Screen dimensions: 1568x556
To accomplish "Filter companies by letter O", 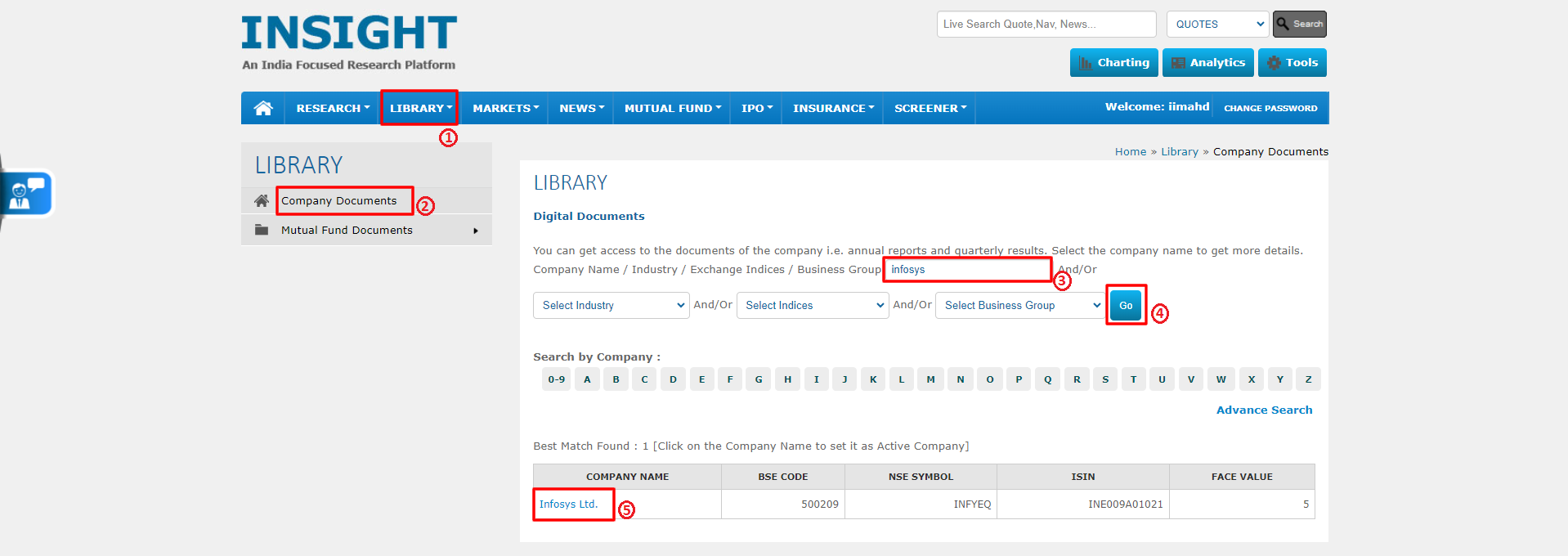I will tap(990, 379).
